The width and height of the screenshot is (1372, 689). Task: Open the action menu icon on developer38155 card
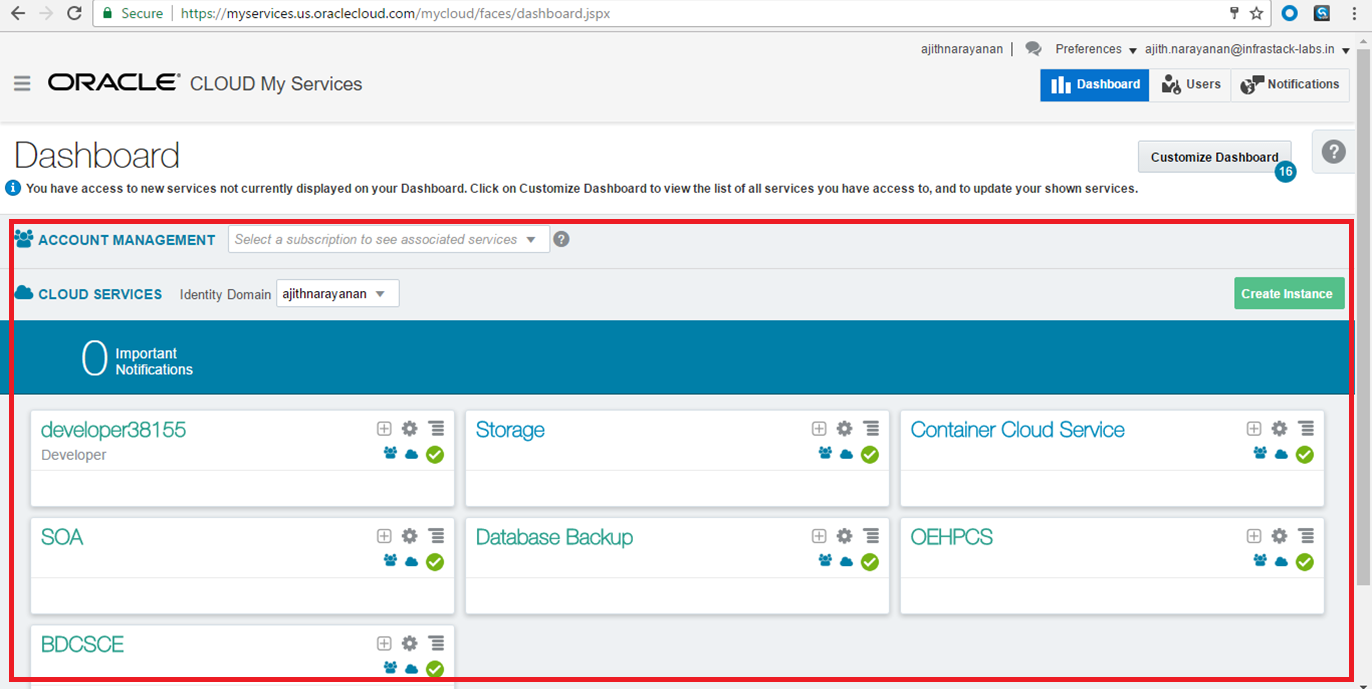436,428
